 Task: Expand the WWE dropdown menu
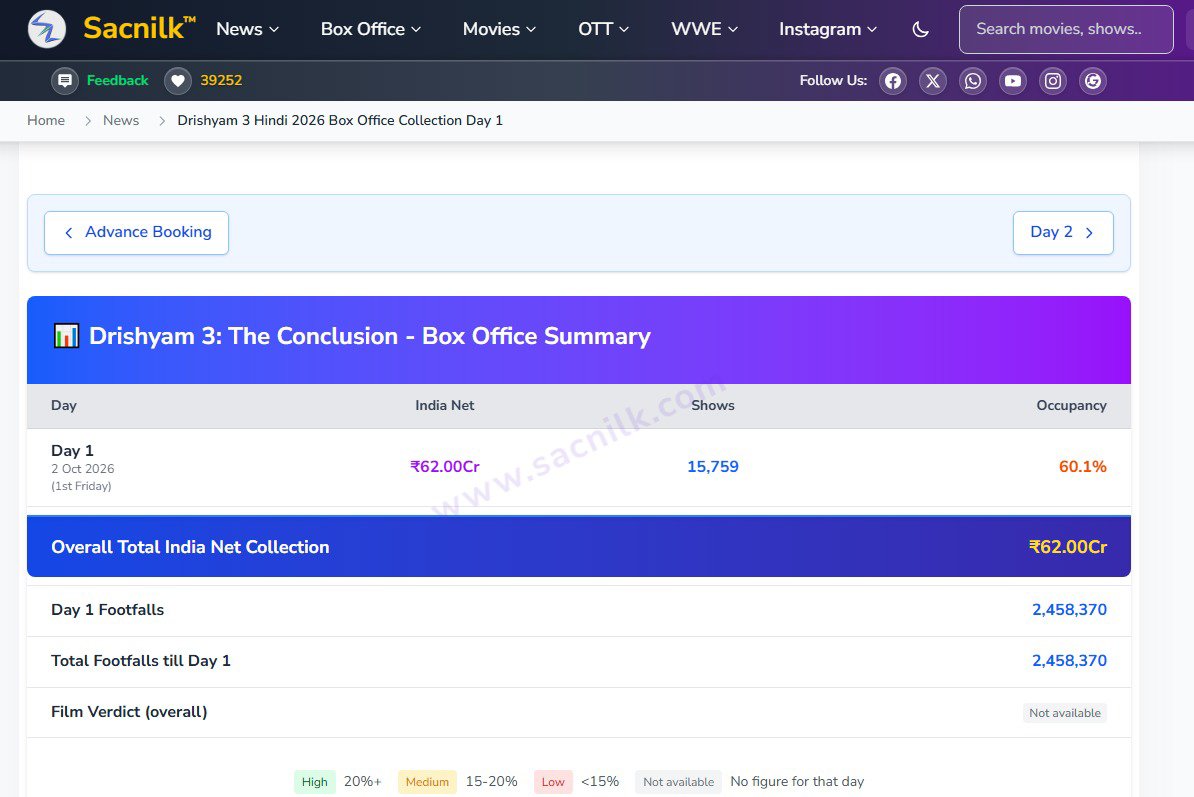(x=704, y=29)
